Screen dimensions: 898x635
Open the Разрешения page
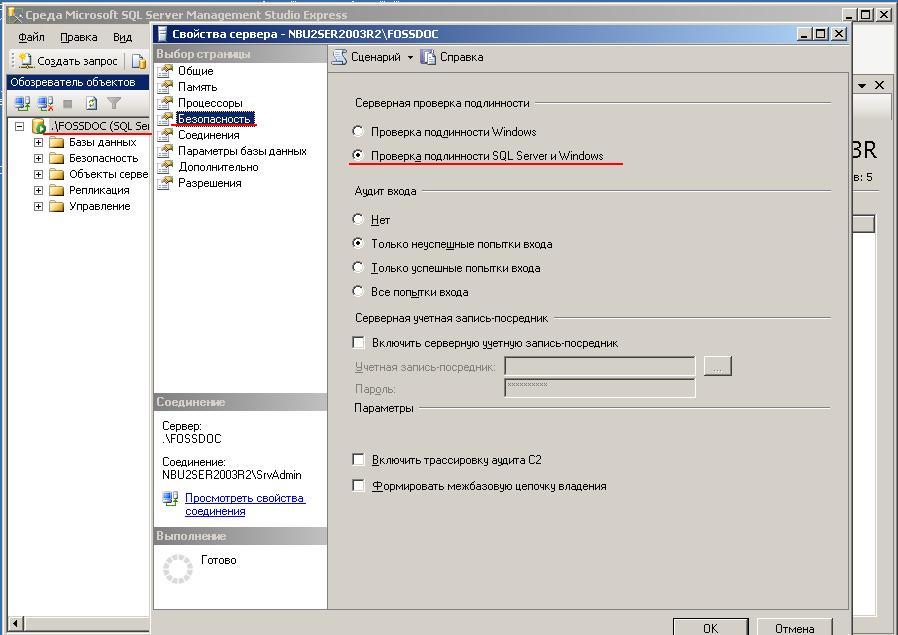[210, 183]
